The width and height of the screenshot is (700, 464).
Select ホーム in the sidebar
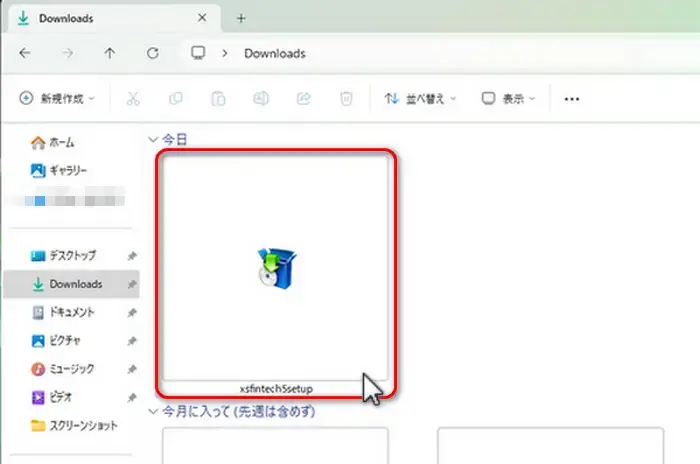pos(52,142)
